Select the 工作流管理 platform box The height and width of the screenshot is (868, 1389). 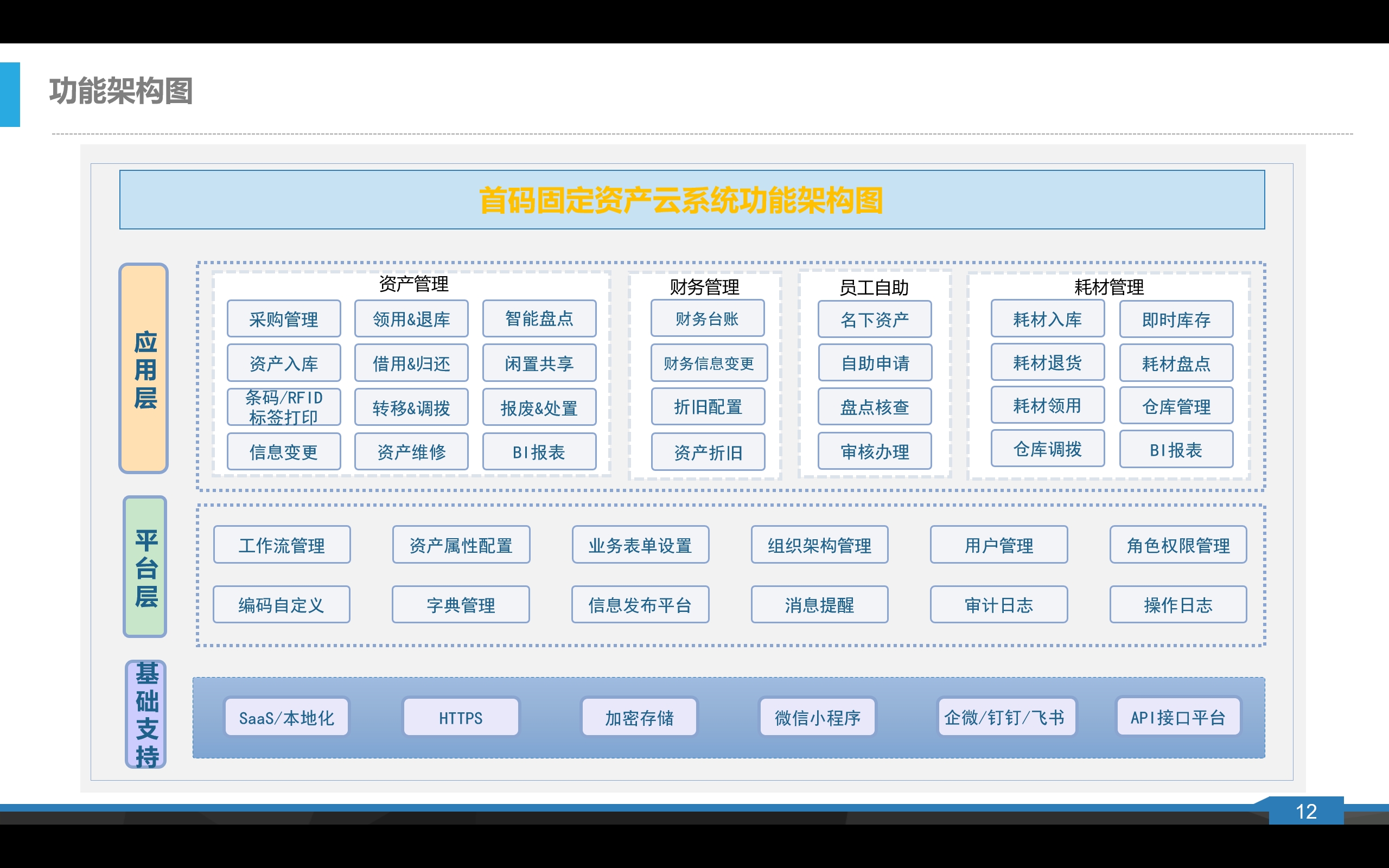282,545
